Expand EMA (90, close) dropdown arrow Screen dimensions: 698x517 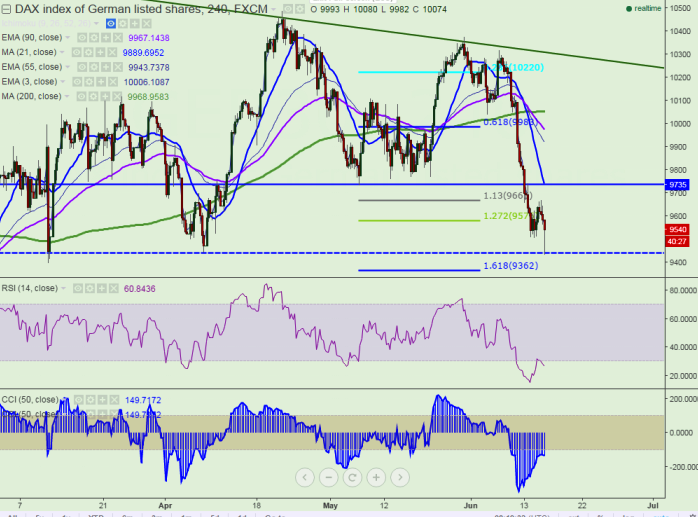coord(68,38)
